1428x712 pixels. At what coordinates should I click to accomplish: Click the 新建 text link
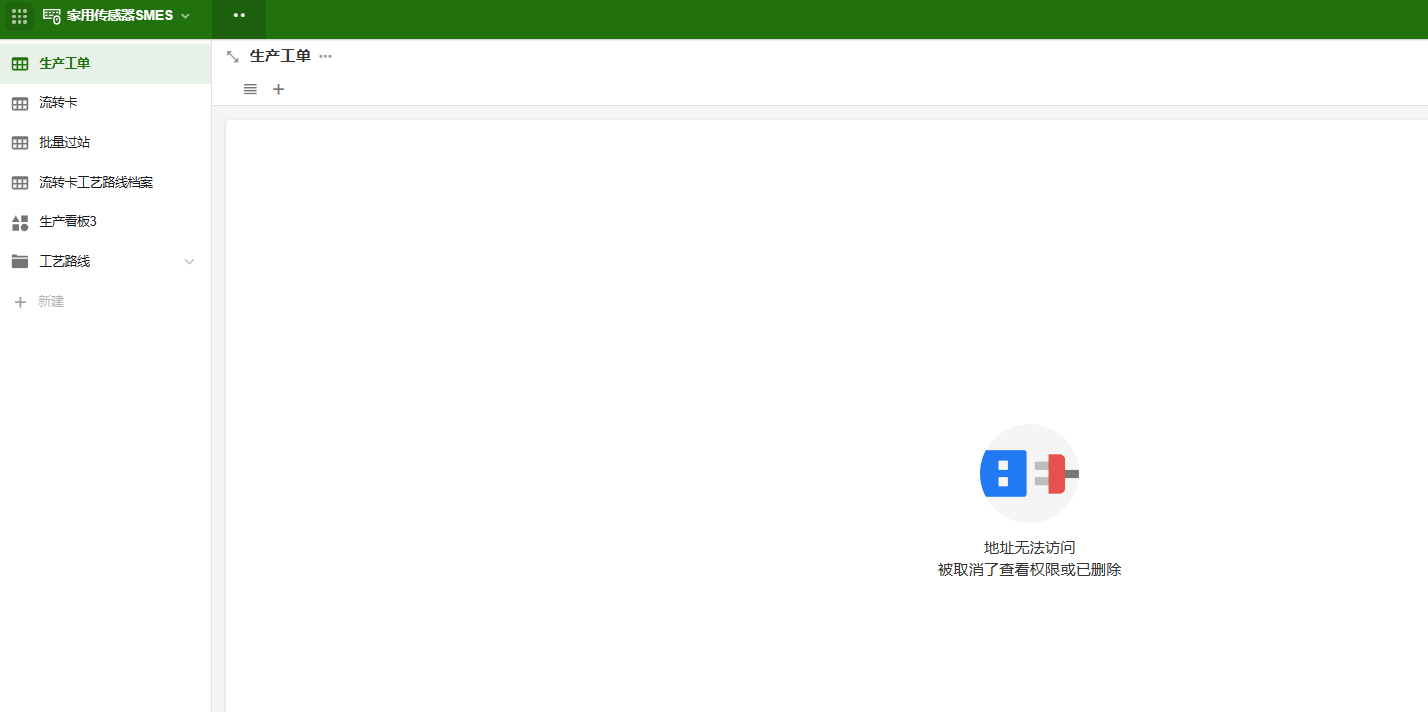click(51, 301)
